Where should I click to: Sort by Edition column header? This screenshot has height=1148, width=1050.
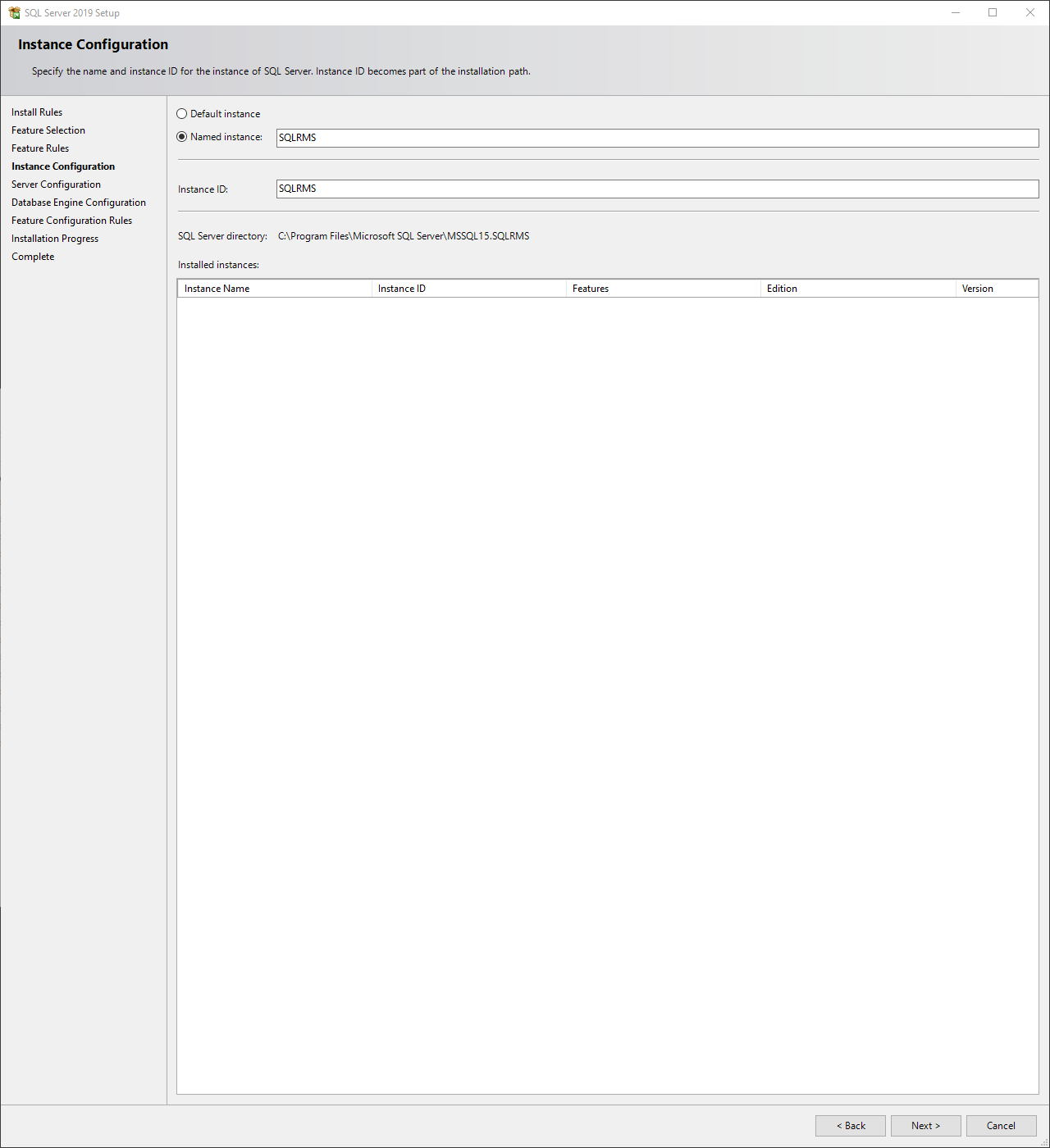[858, 289]
